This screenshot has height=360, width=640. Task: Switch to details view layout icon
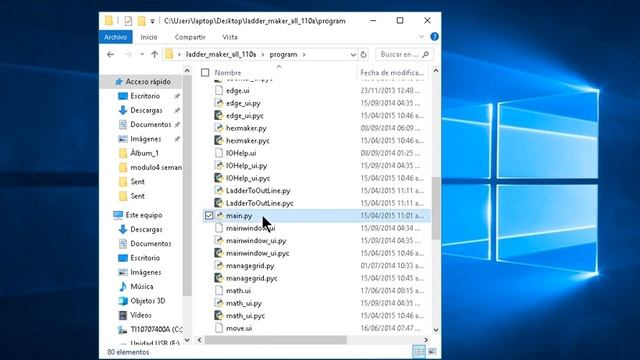[419, 351]
